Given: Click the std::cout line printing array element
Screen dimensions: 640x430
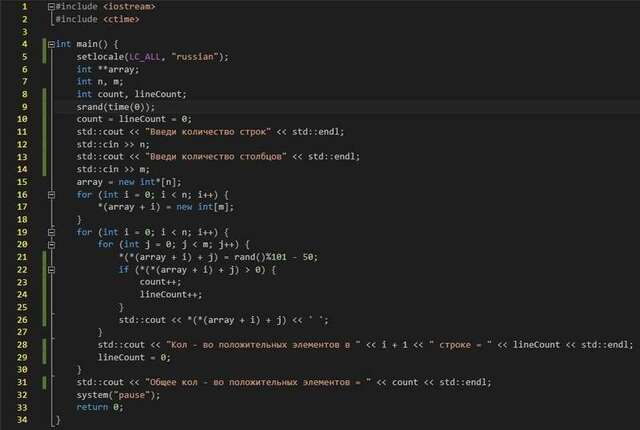Looking at the screenshot, I should 224,320.
